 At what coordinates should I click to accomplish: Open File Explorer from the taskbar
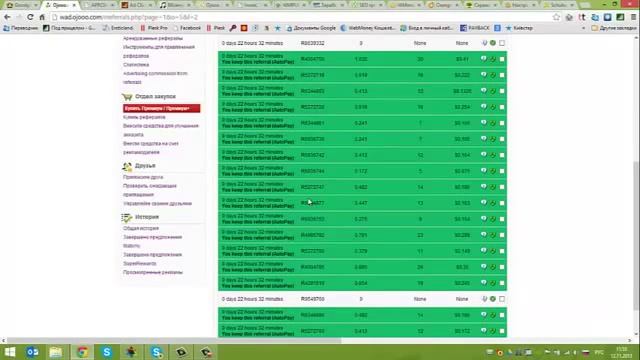tap(56, 352)
